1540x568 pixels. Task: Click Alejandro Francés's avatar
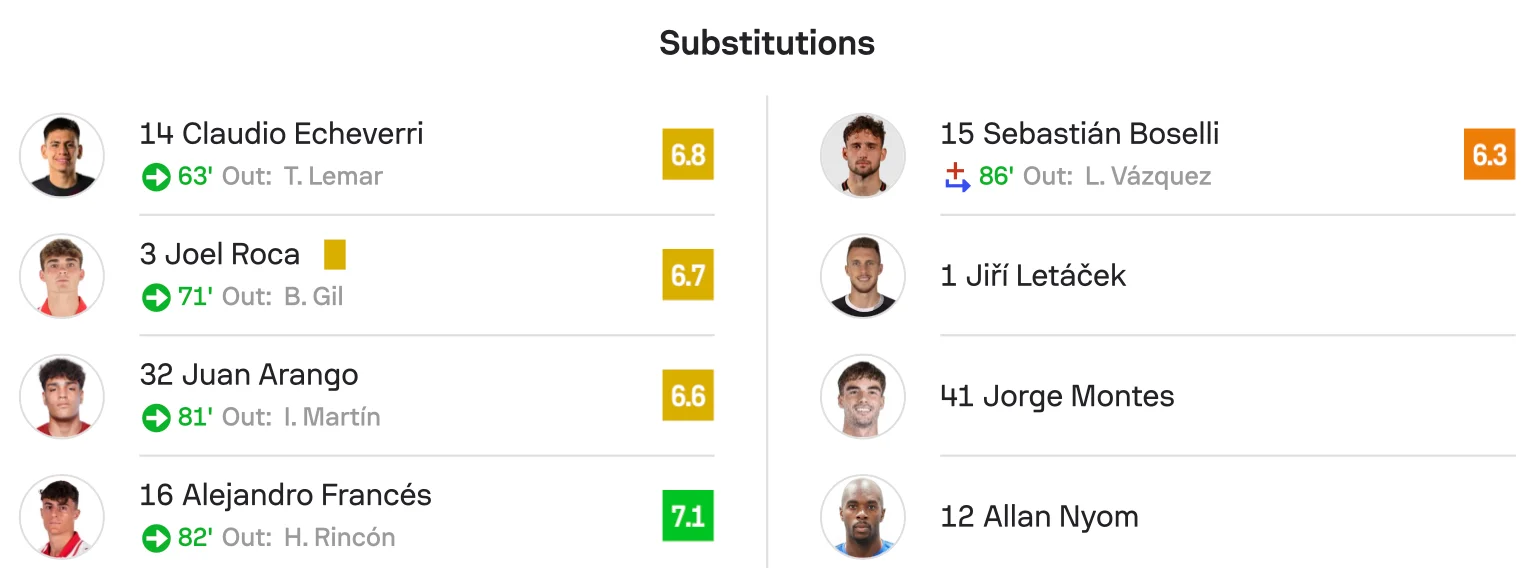(62, 516)
